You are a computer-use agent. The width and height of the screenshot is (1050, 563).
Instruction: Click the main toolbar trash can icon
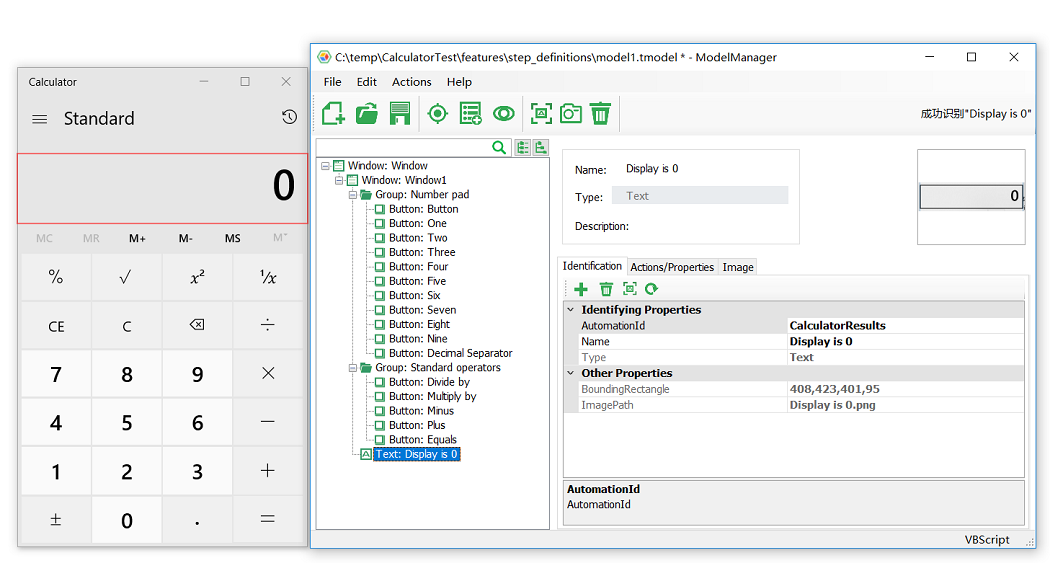click(x=600, y=114)
